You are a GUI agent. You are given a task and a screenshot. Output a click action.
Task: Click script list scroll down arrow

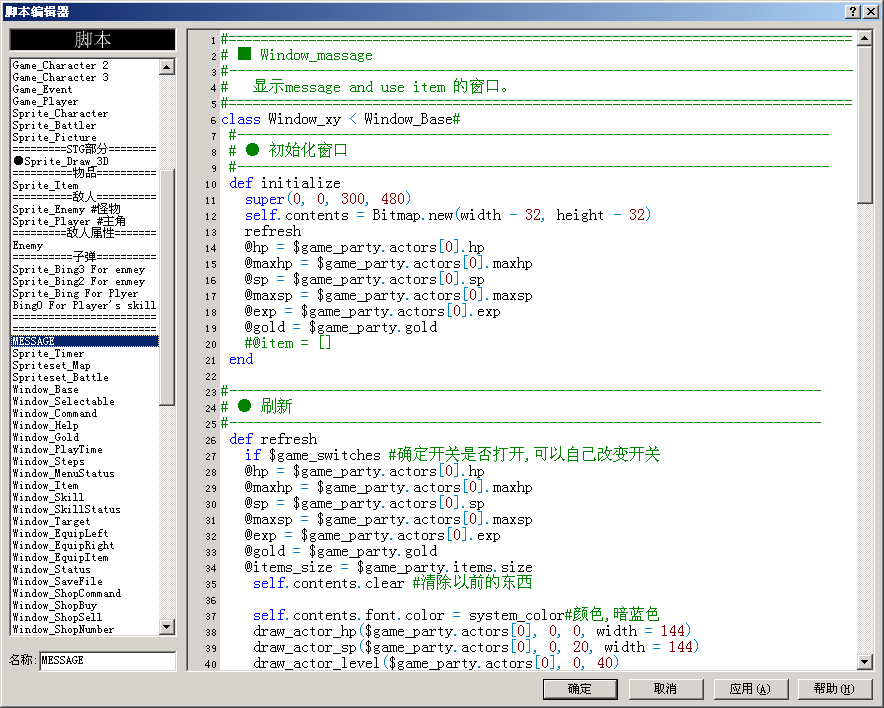pyautogui.click(x=167, y=626)
